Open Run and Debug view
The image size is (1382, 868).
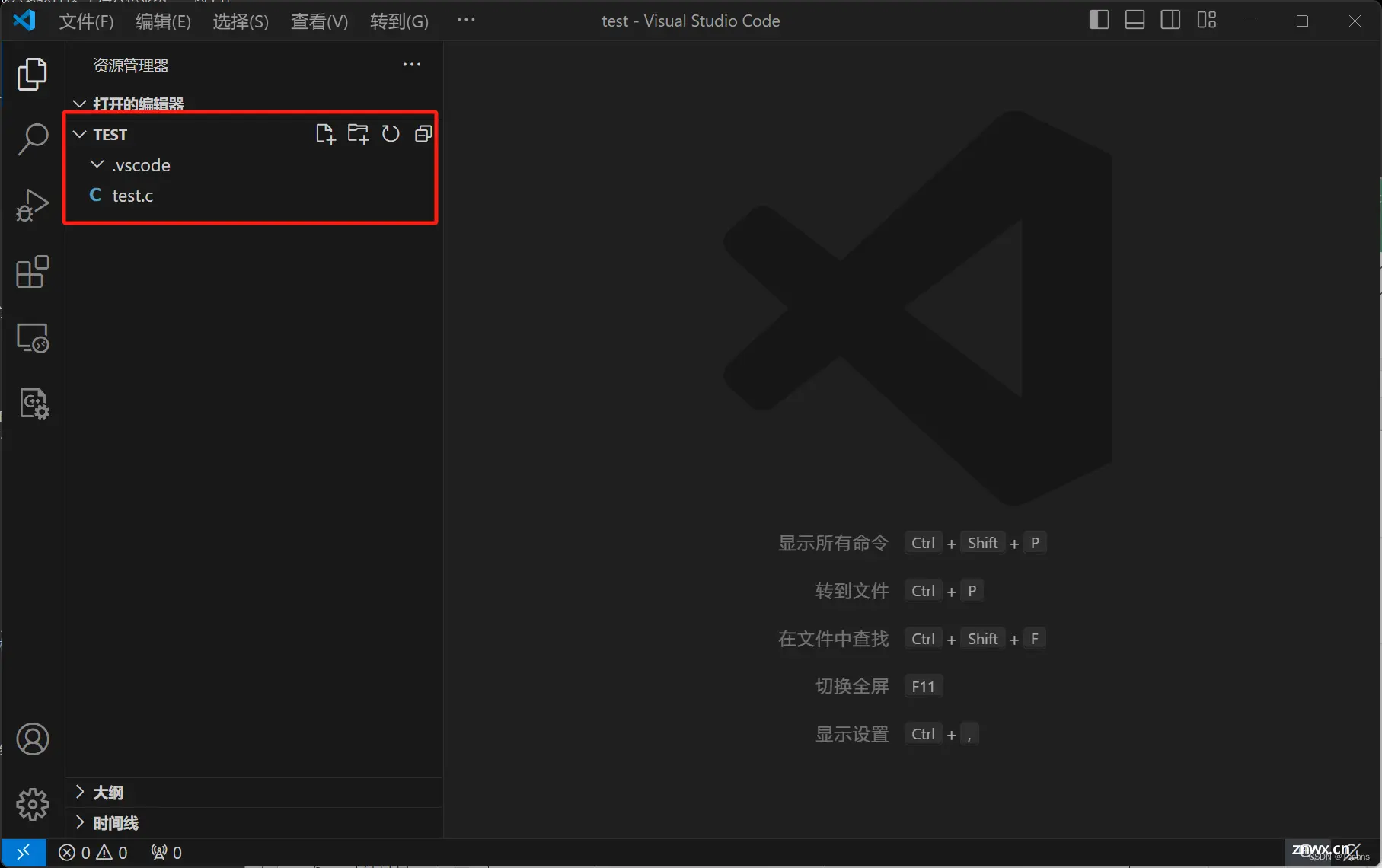click(x=32, y=206)
